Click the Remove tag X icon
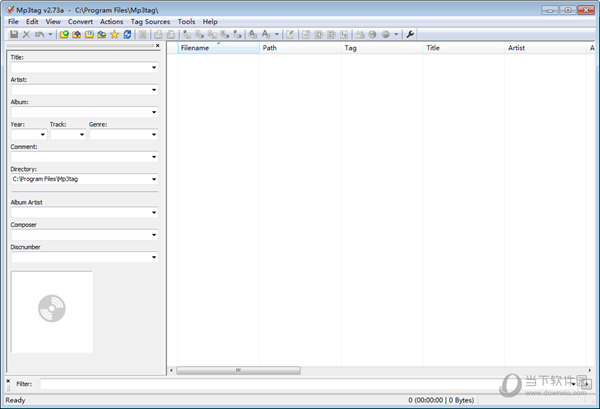The image size is (600, 409). pos(26,34)
